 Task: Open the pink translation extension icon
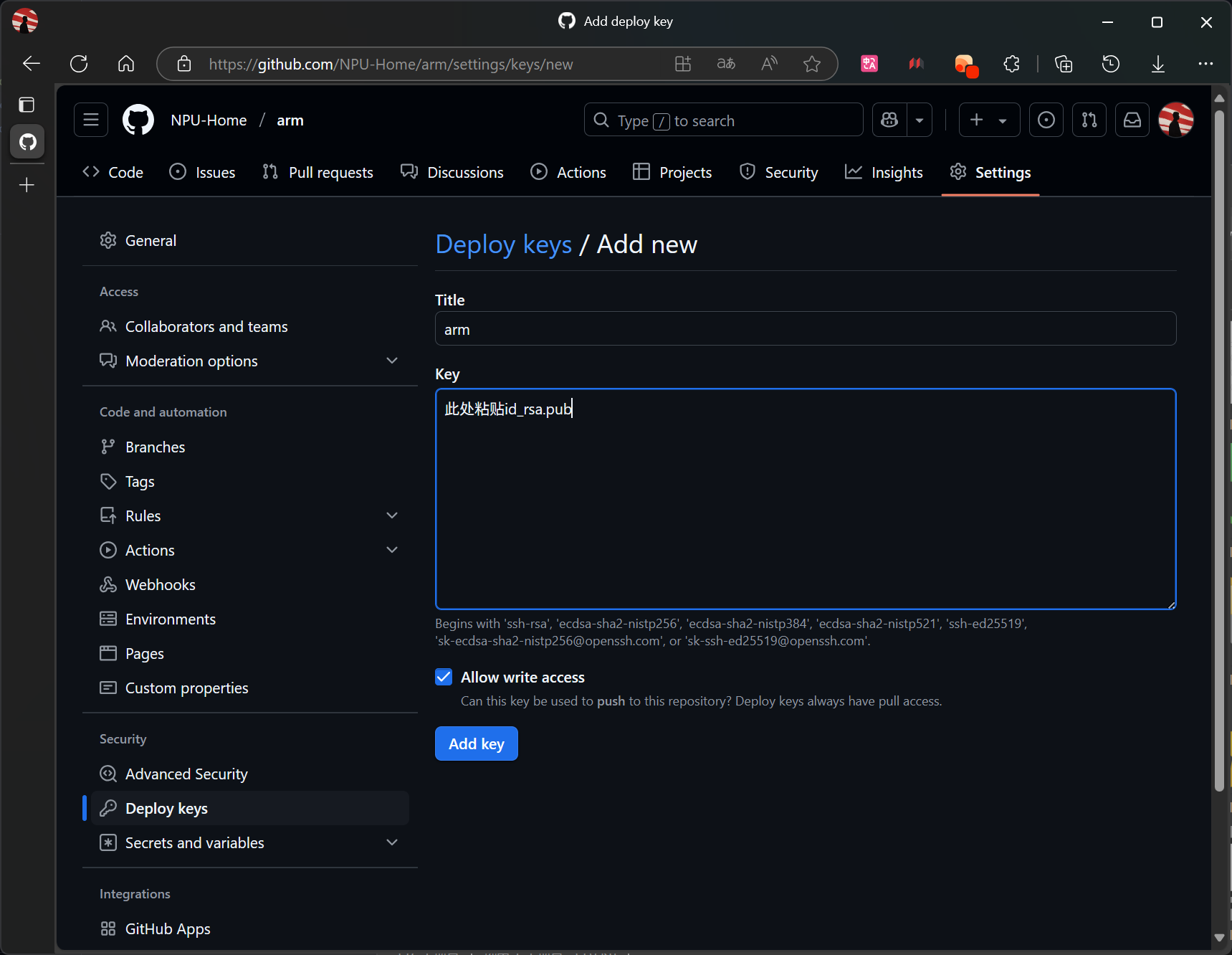tap(869, 64)
